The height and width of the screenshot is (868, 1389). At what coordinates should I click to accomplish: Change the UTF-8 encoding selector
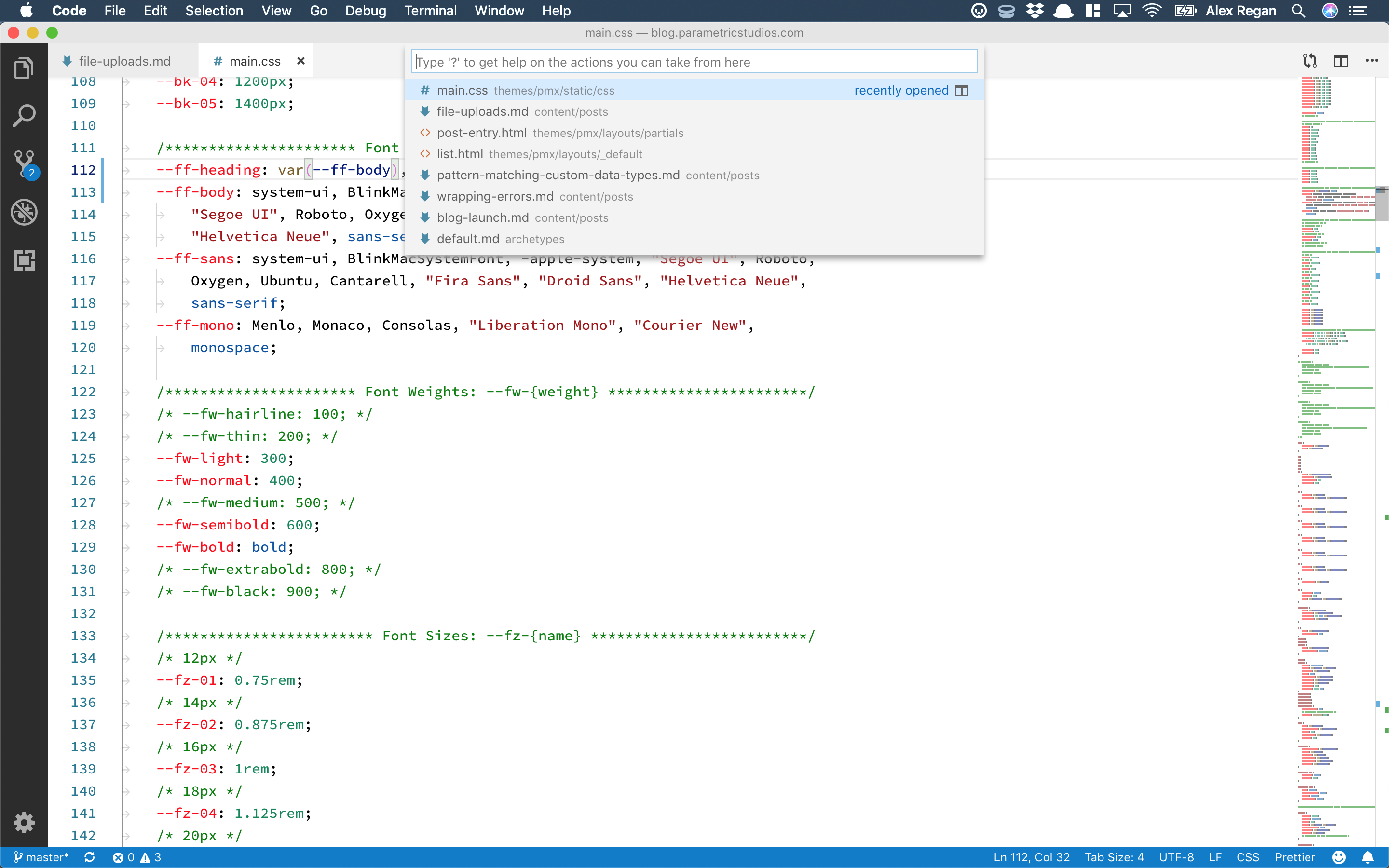point(1176,857)
